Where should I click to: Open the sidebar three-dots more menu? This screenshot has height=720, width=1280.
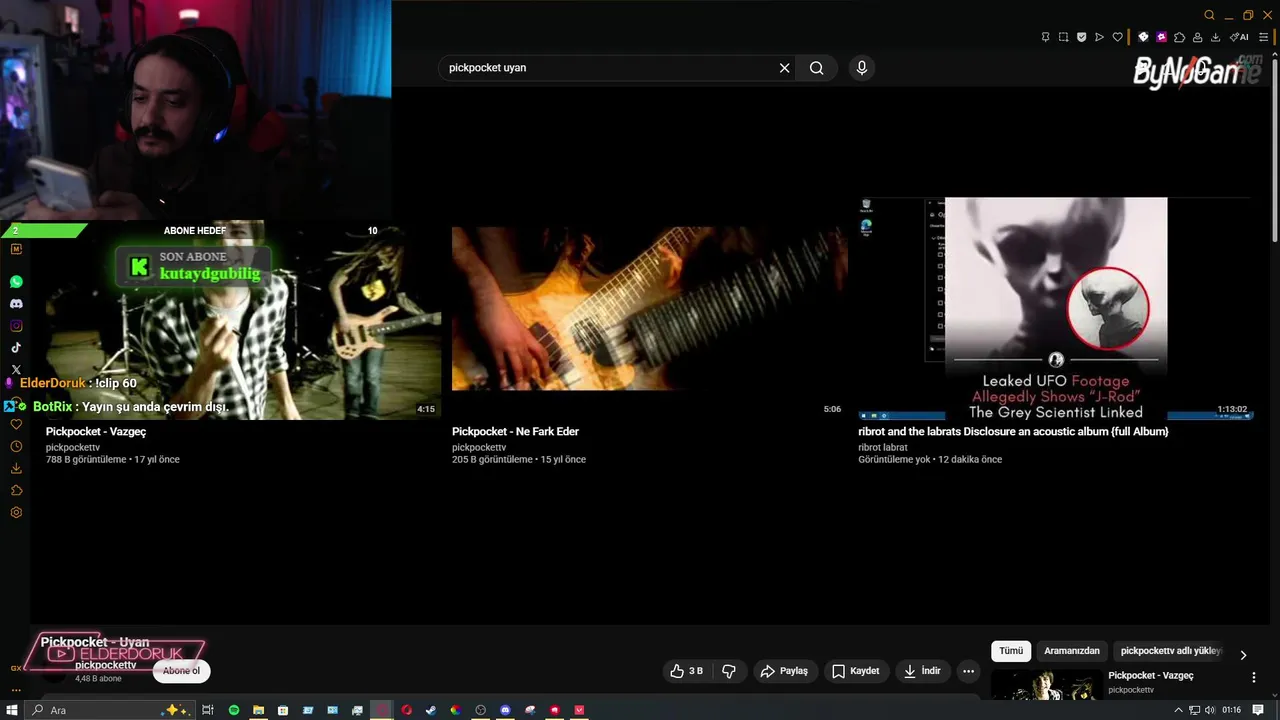click(x=16, y=690)
